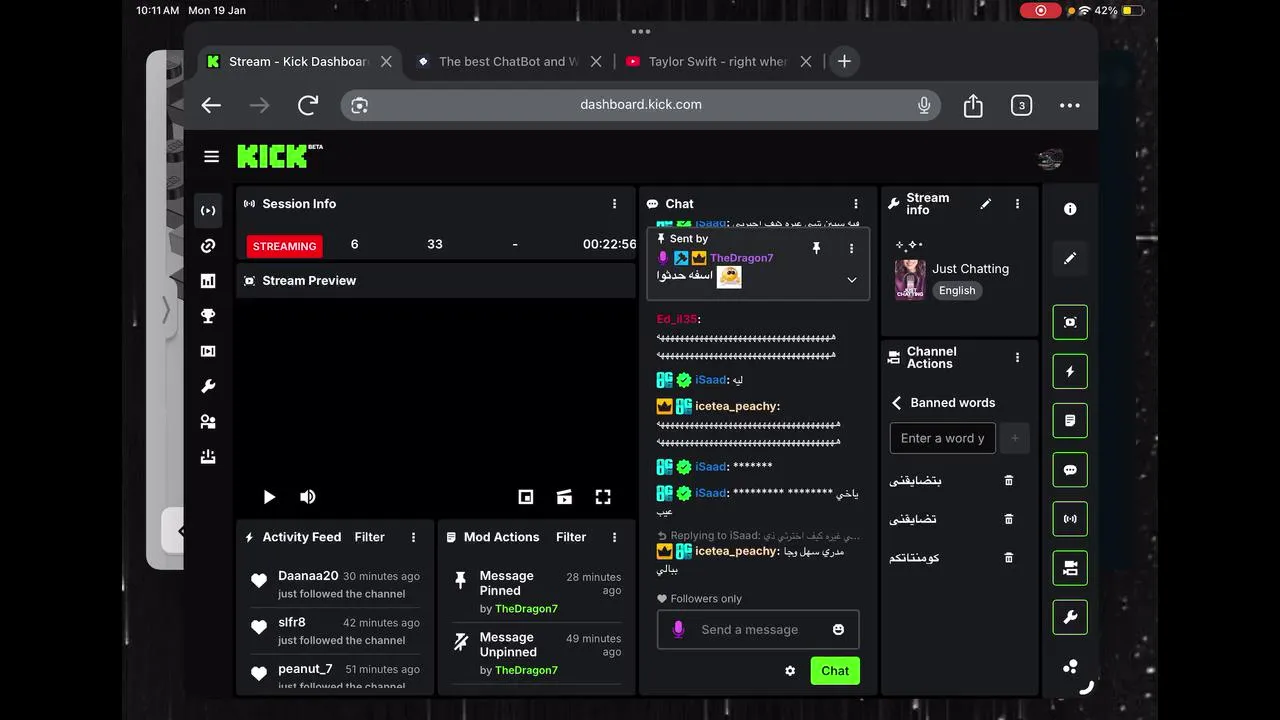This screenshot has width=1280, height=720.
Task: Open info icon in right panel bar
Action: 1070,209
